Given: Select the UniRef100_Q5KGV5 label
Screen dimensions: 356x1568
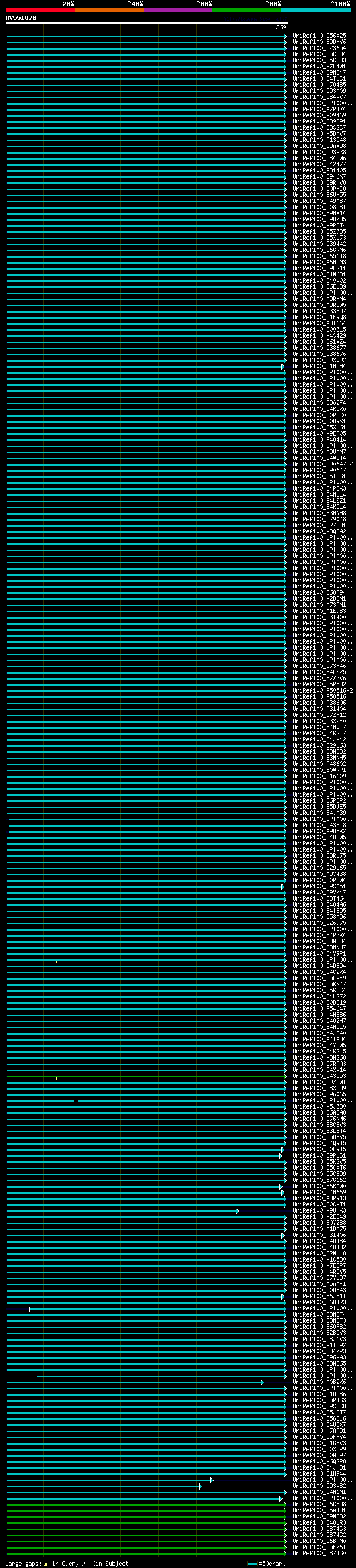Looking at the screenshot, I should coord(319,1161).
